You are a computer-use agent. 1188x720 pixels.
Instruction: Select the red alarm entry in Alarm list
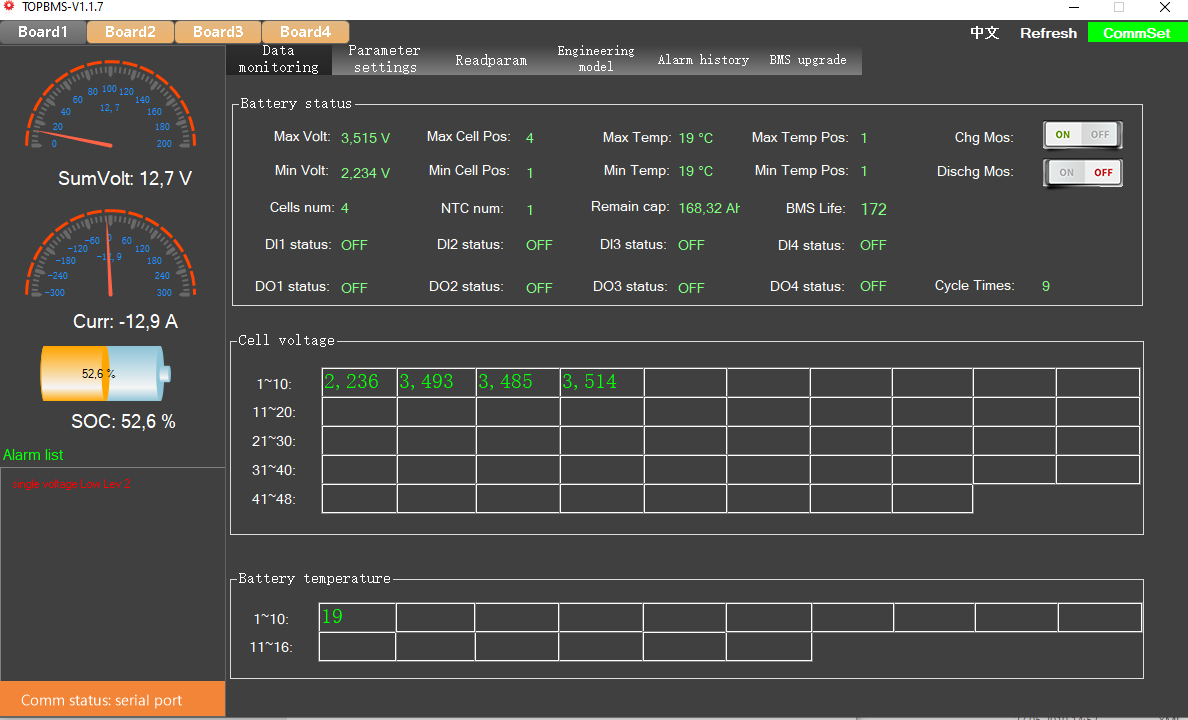[x=72, y=484]
